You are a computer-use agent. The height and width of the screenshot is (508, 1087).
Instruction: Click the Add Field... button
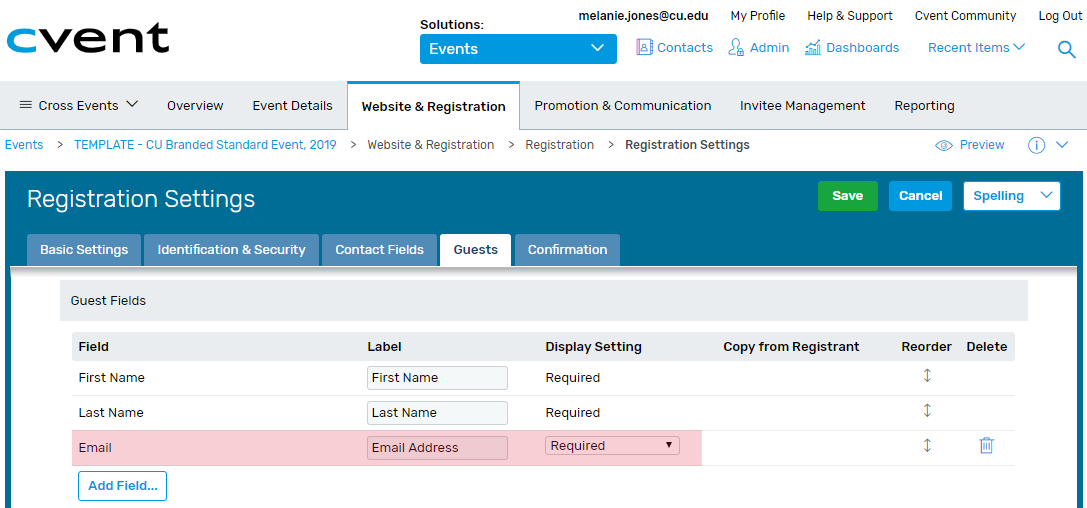(123, 486)
